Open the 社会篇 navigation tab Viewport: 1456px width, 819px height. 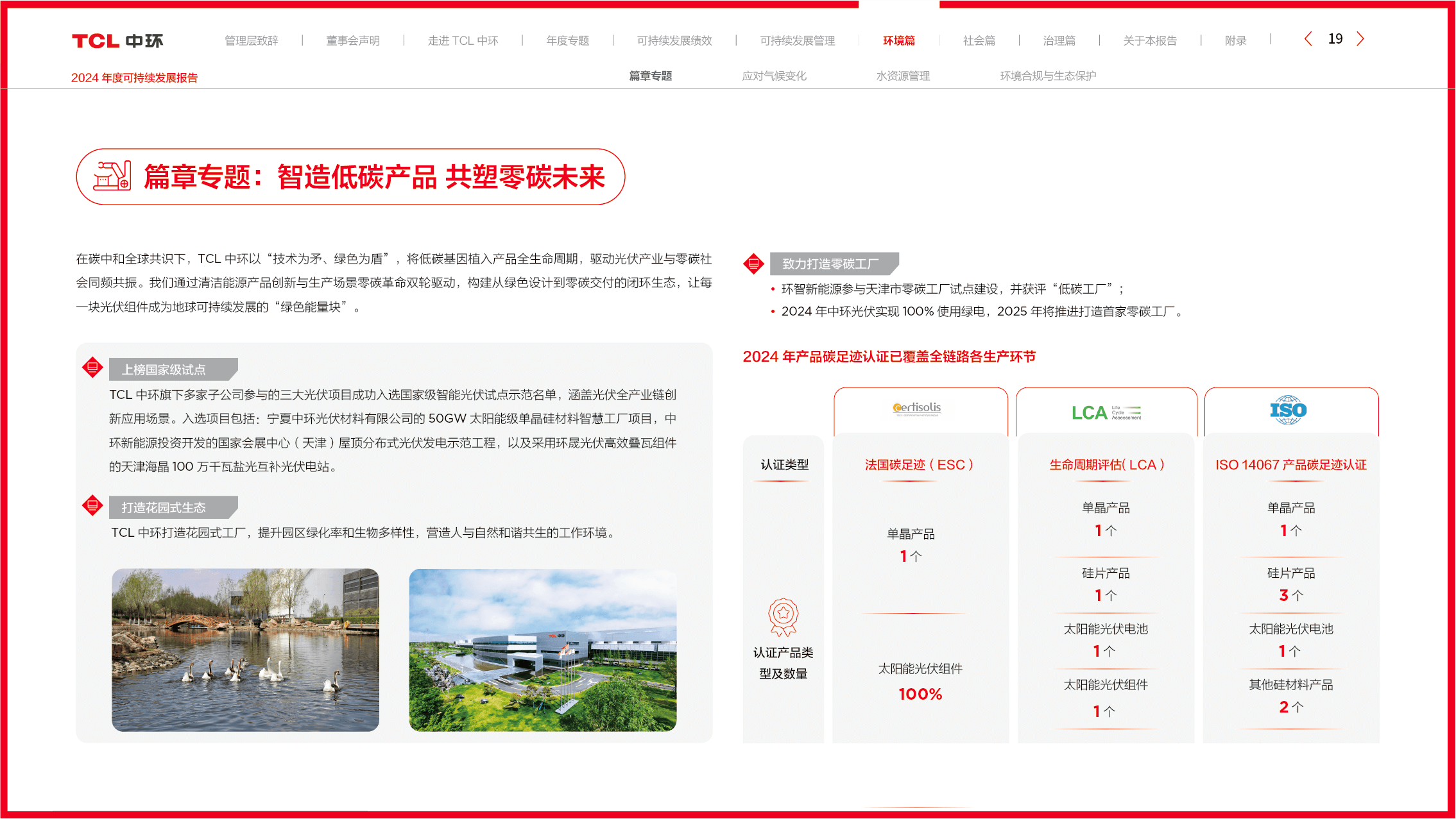coord(979,41)
